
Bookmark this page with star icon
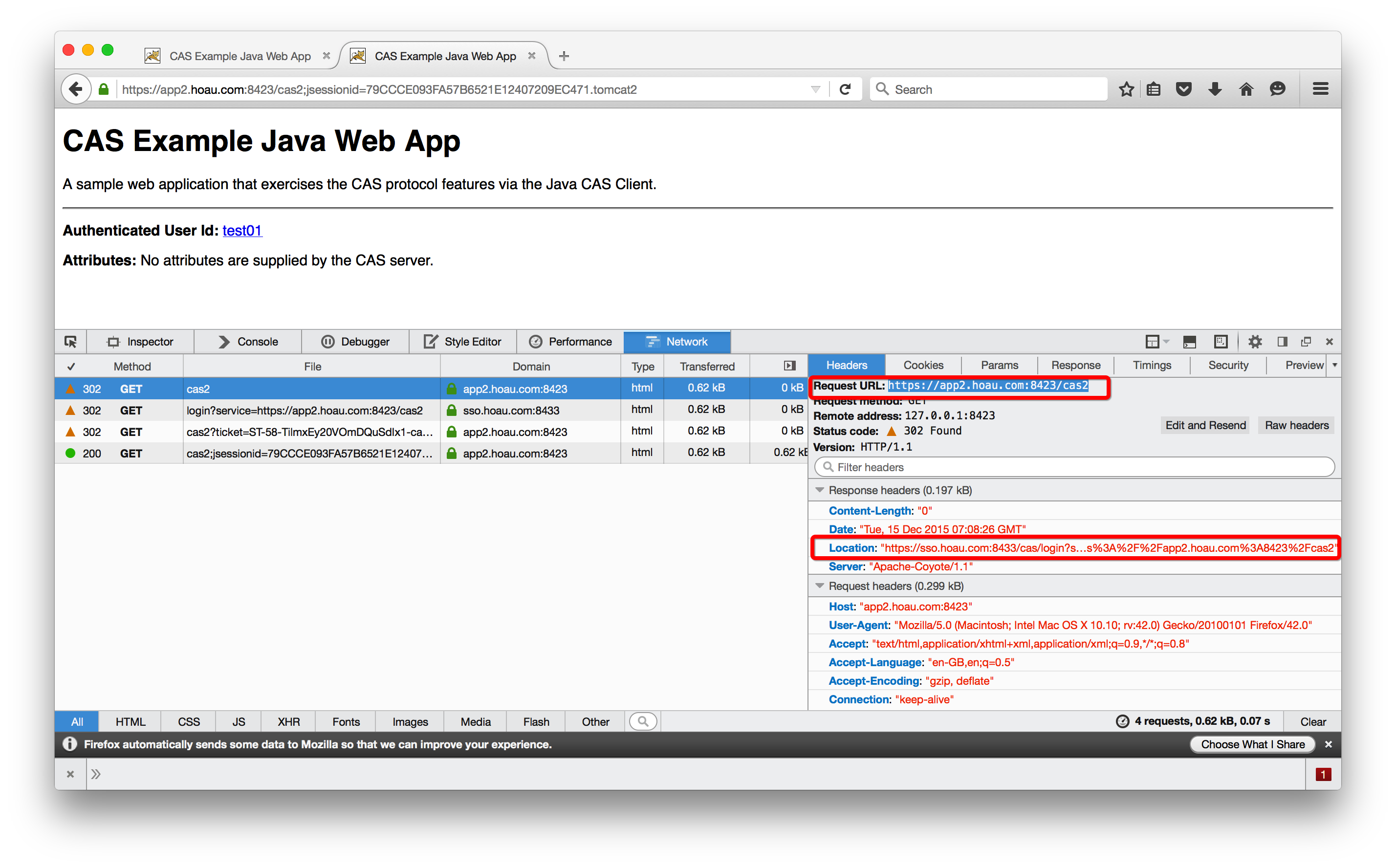(x=1126, y=89)
